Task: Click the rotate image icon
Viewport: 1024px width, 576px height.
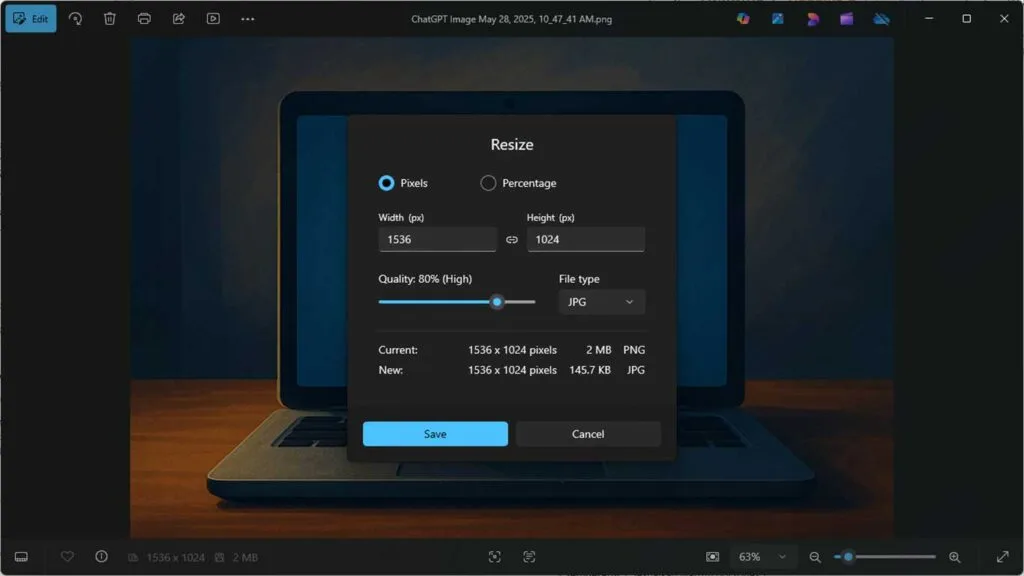Action: pyautogui.click(x=75, y=19)
